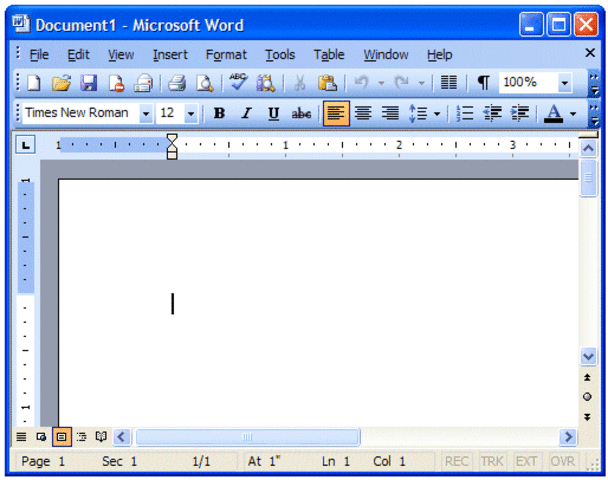Align text right
The width and height of the screenshot is (608, 480).
coord(390,113)
